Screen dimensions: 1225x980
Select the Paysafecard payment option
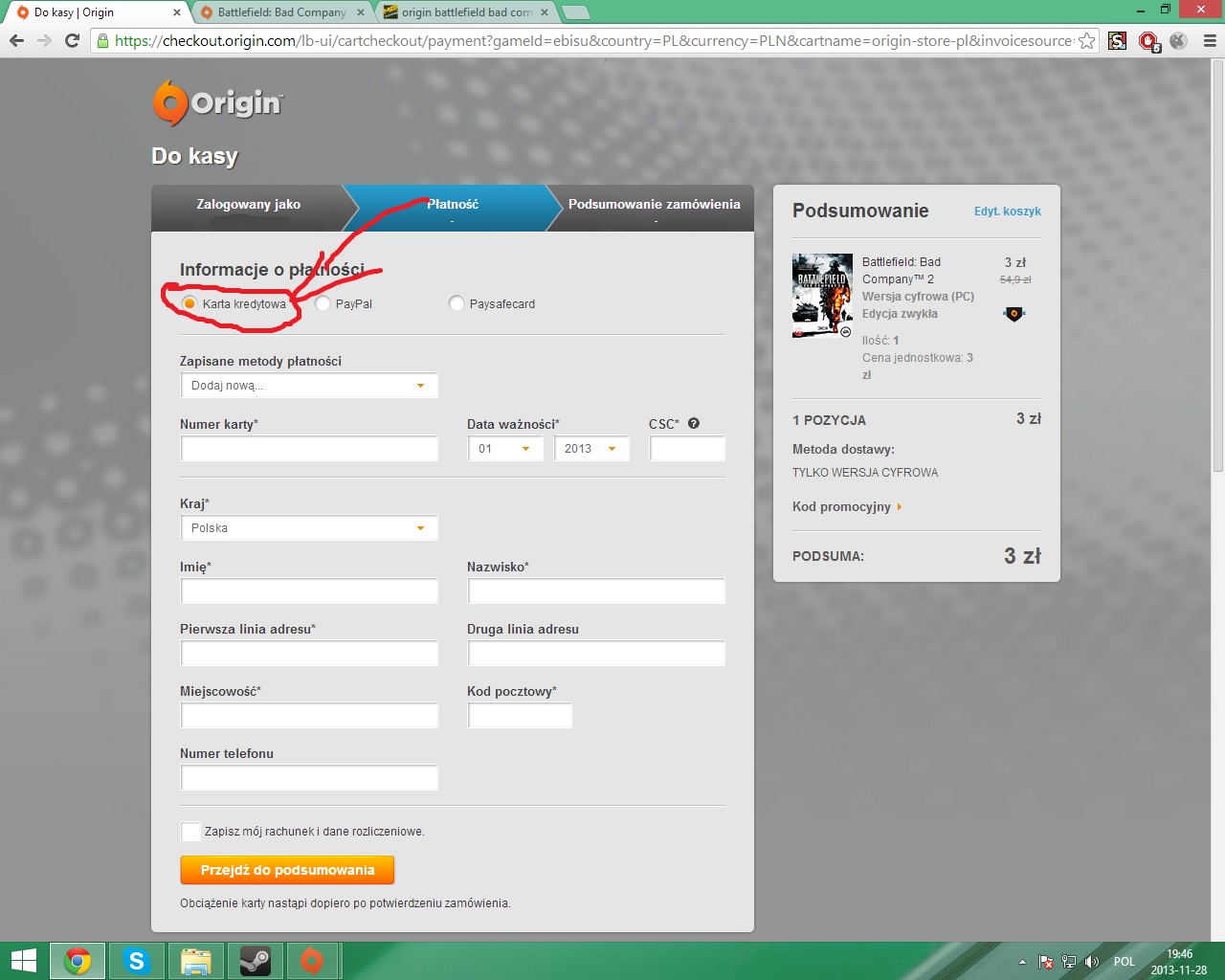tap(457, 303)
